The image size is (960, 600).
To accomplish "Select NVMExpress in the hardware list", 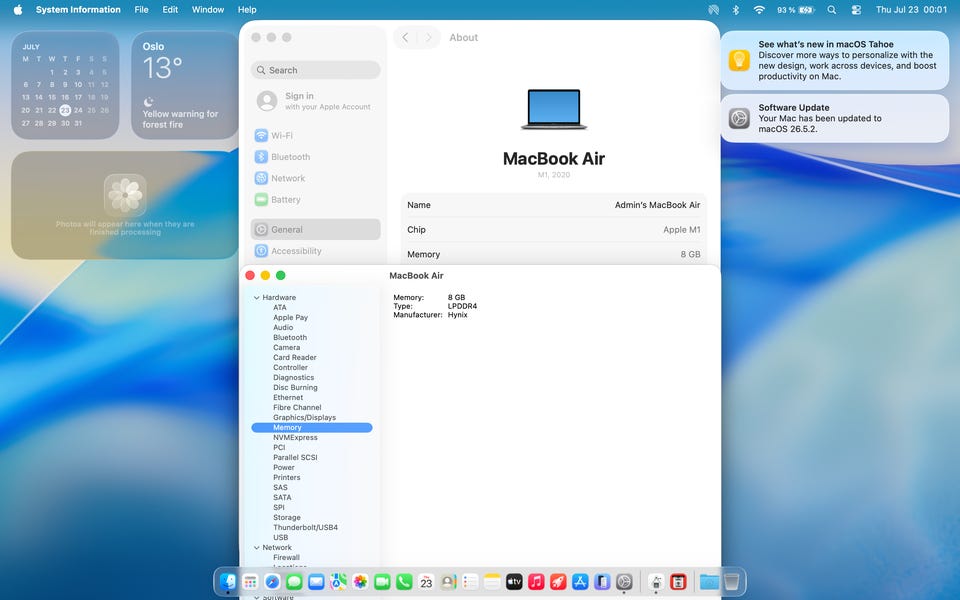I will pos(295,437).
